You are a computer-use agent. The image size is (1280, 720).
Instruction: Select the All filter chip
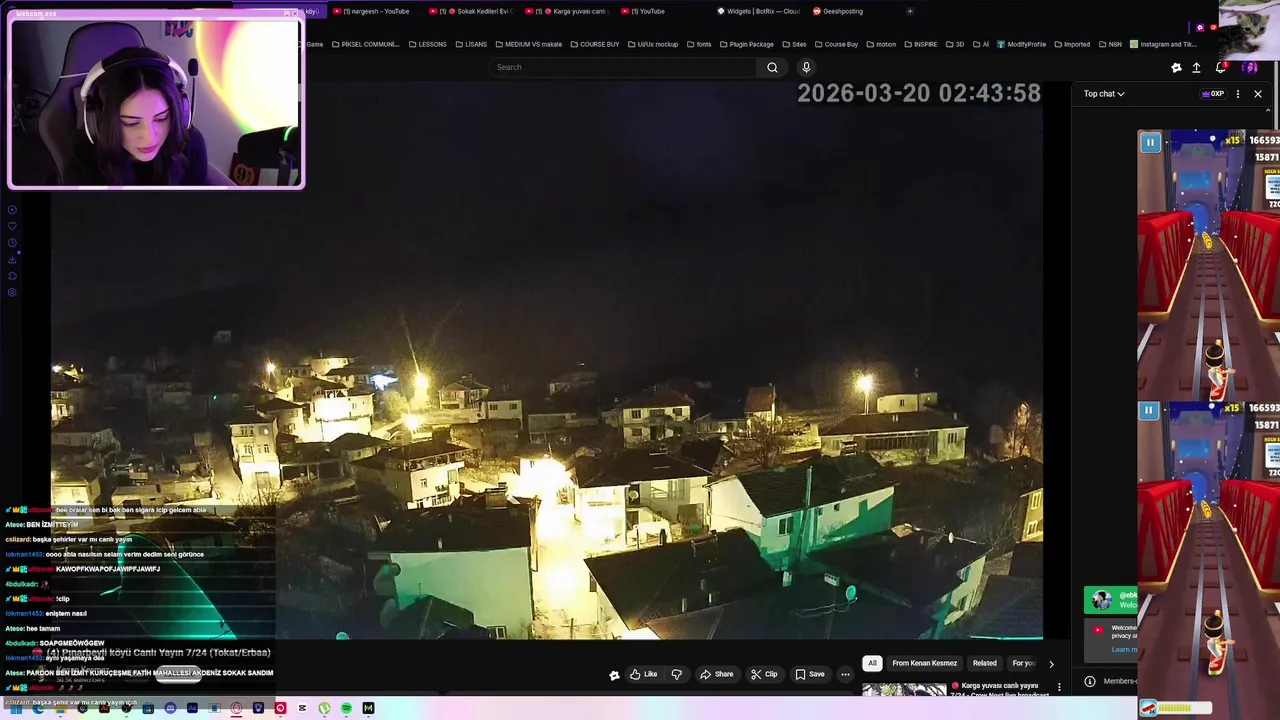pos(872,663)
